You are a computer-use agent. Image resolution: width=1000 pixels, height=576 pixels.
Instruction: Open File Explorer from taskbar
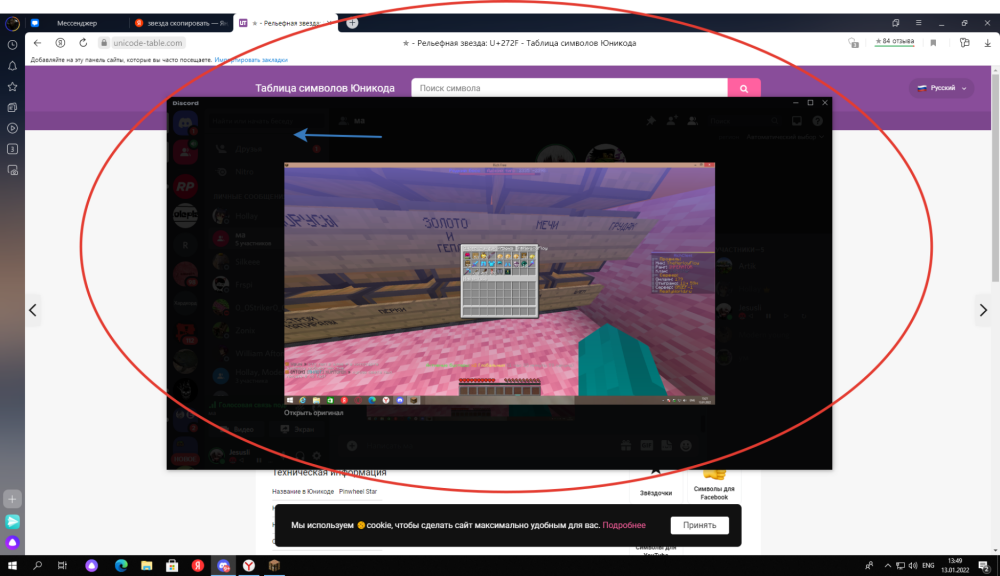pyautogui.click(x=147, y=565)
